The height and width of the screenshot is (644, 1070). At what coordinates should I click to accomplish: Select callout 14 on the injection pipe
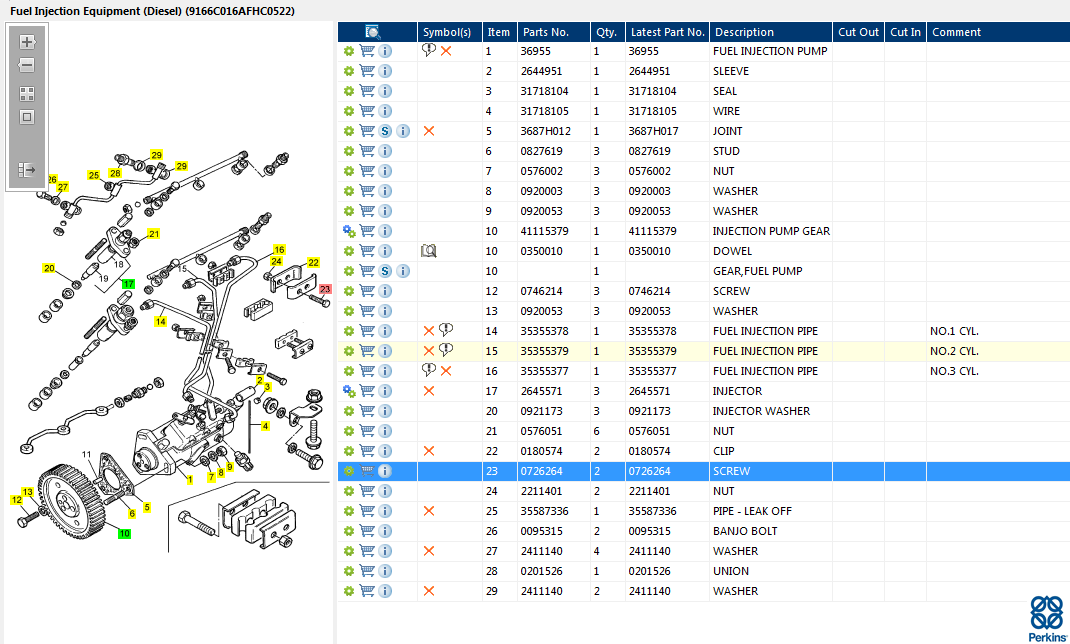click(160, 321)
